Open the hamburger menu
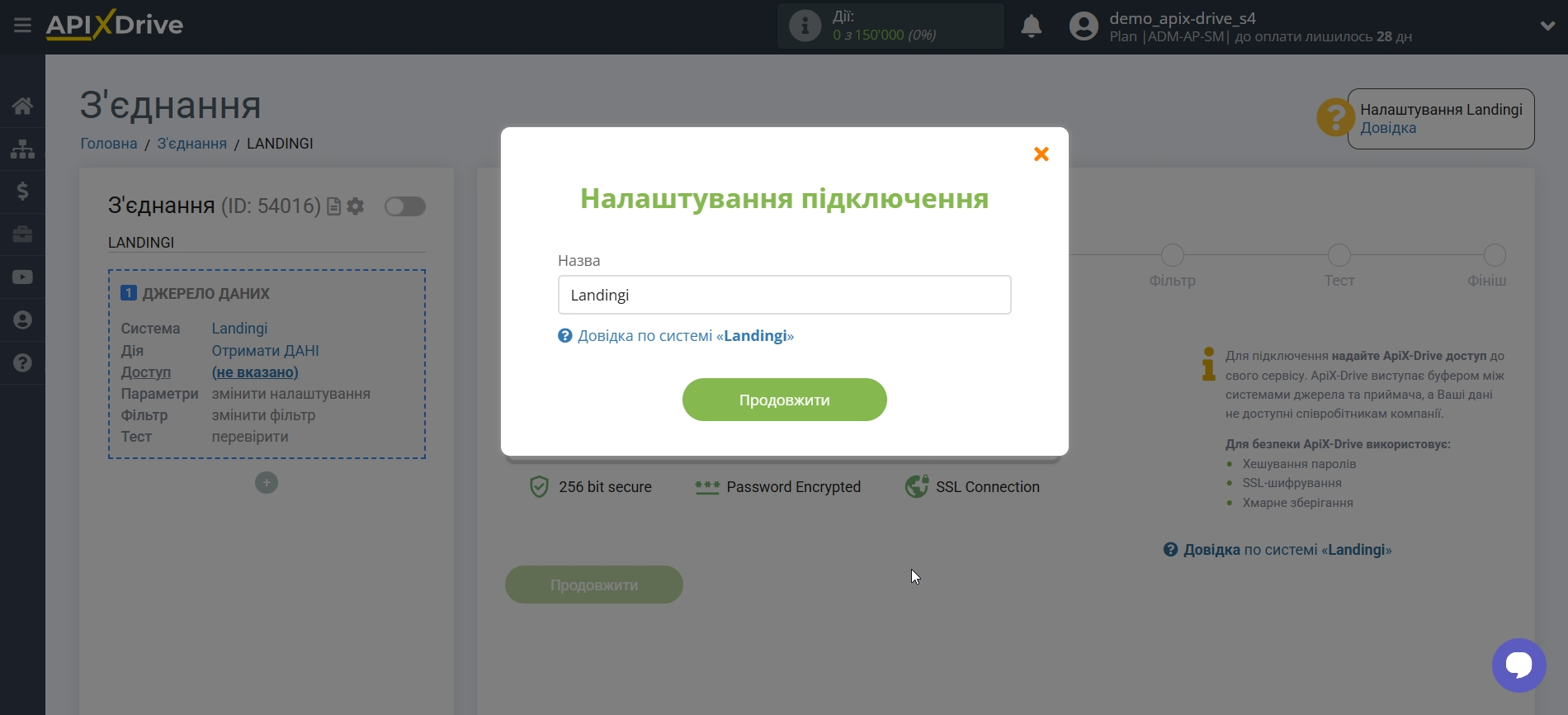The width and height of the screenshot is (1568, 715). [x=22, y=26]
